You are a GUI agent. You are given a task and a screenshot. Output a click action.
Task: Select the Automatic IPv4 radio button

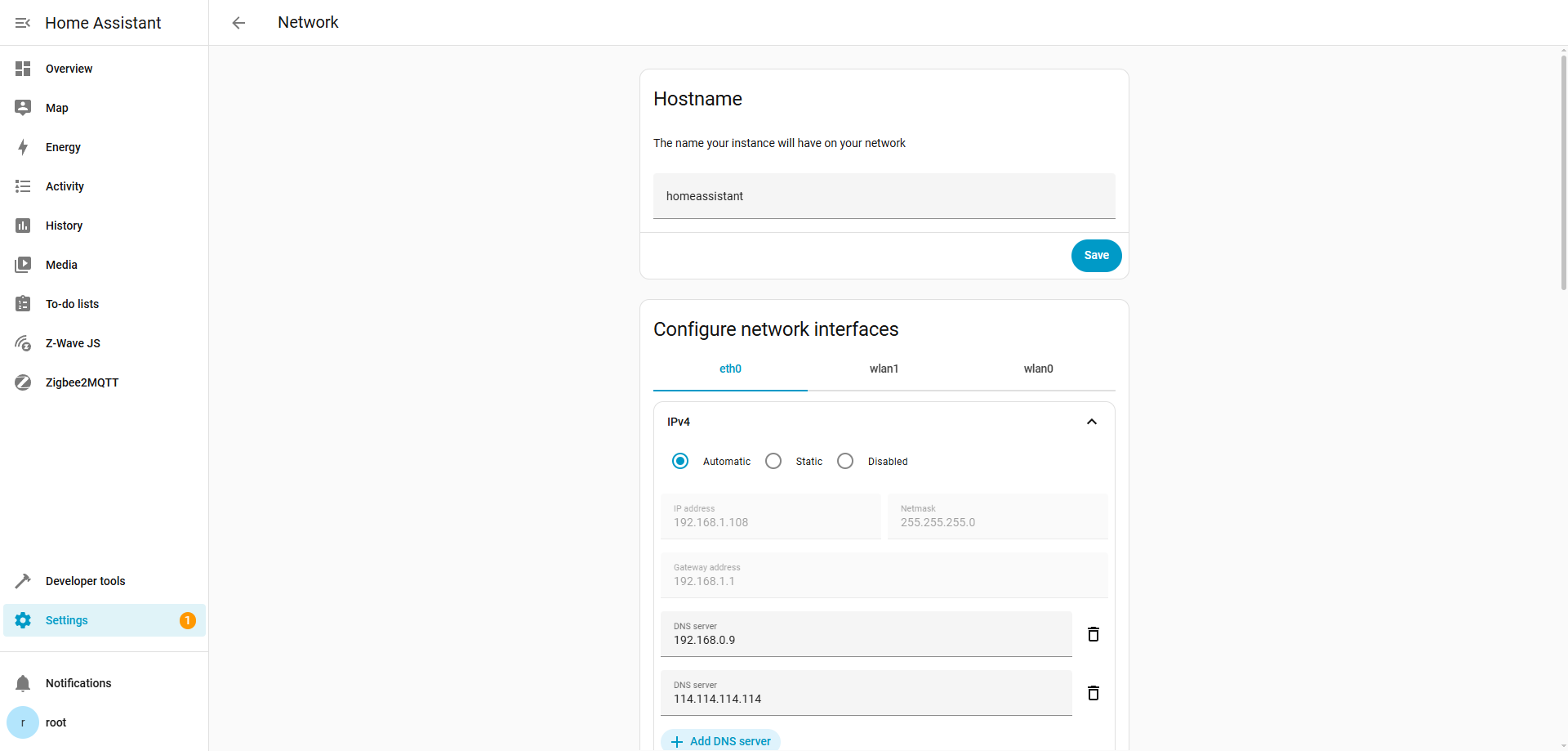pos(680,461)
